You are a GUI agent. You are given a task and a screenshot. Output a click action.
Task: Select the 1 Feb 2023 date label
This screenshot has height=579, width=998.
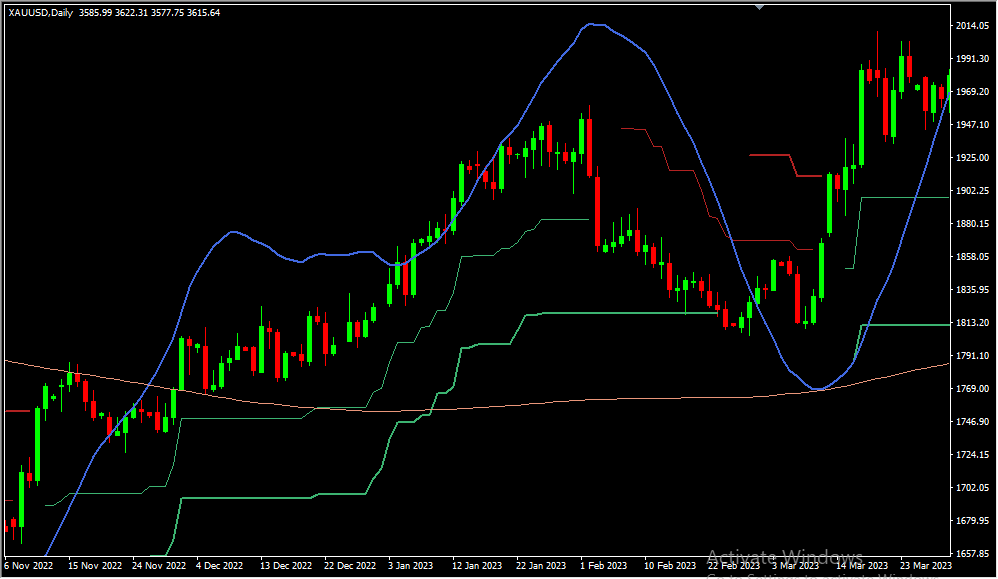click(605, 566)
